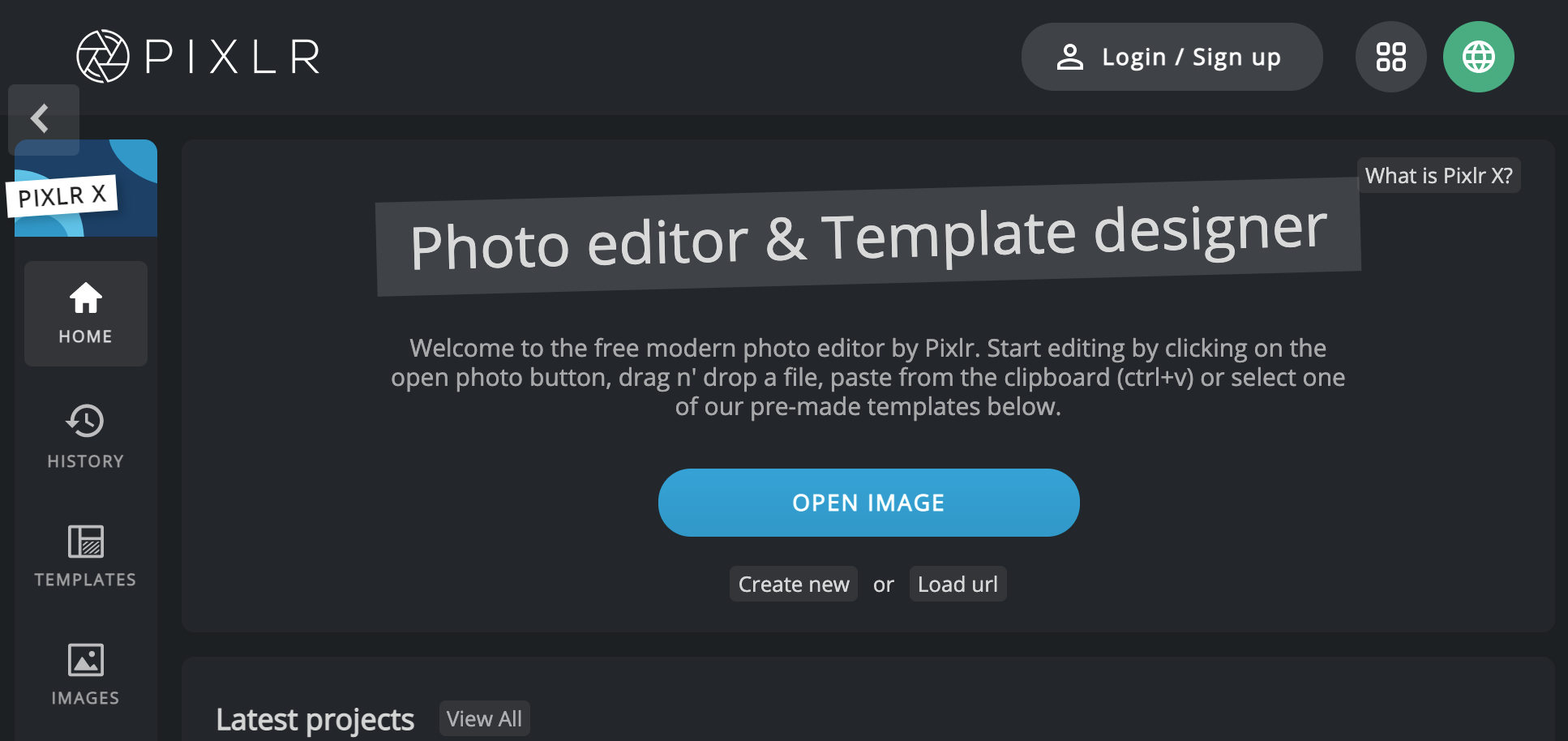Click the PIXLR wordmark text
Image resolution: width=1568 pixels, height=741 pixels.
click(233, 58)
